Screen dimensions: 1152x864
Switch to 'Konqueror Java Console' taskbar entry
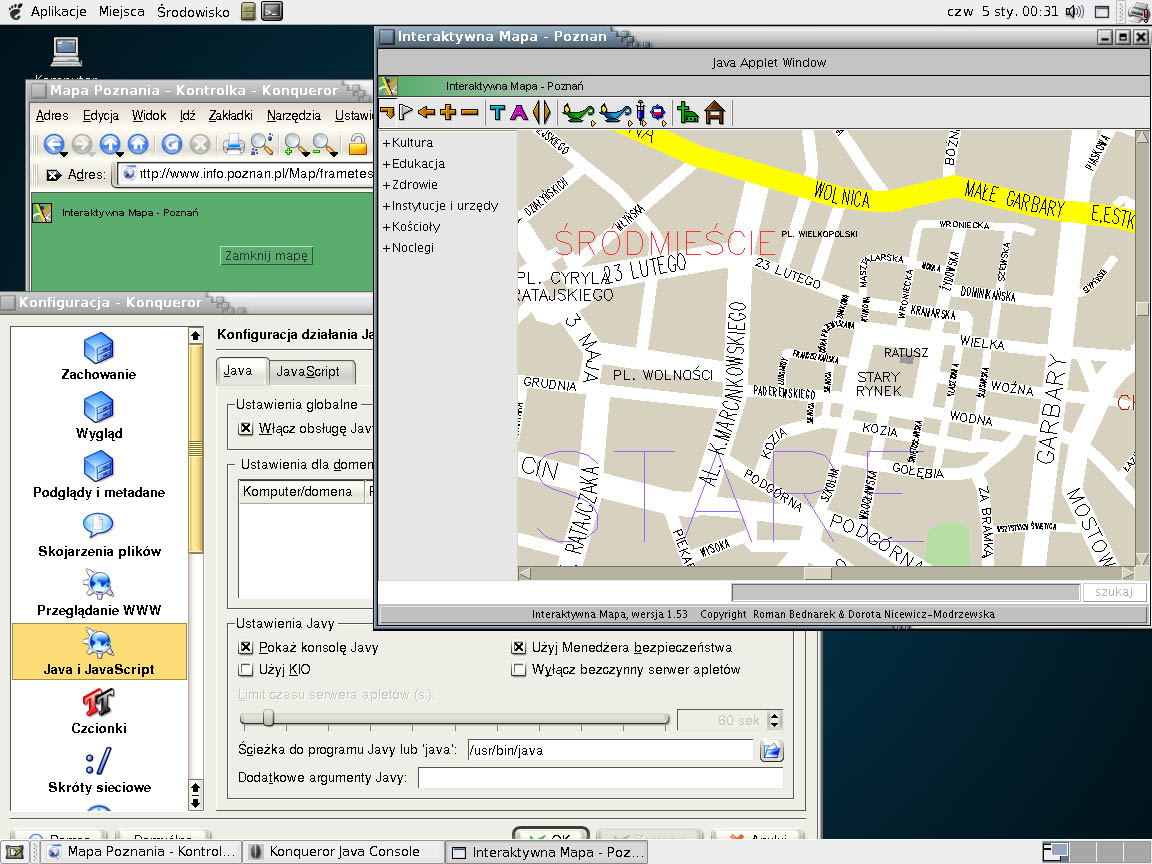coord(343,852)
